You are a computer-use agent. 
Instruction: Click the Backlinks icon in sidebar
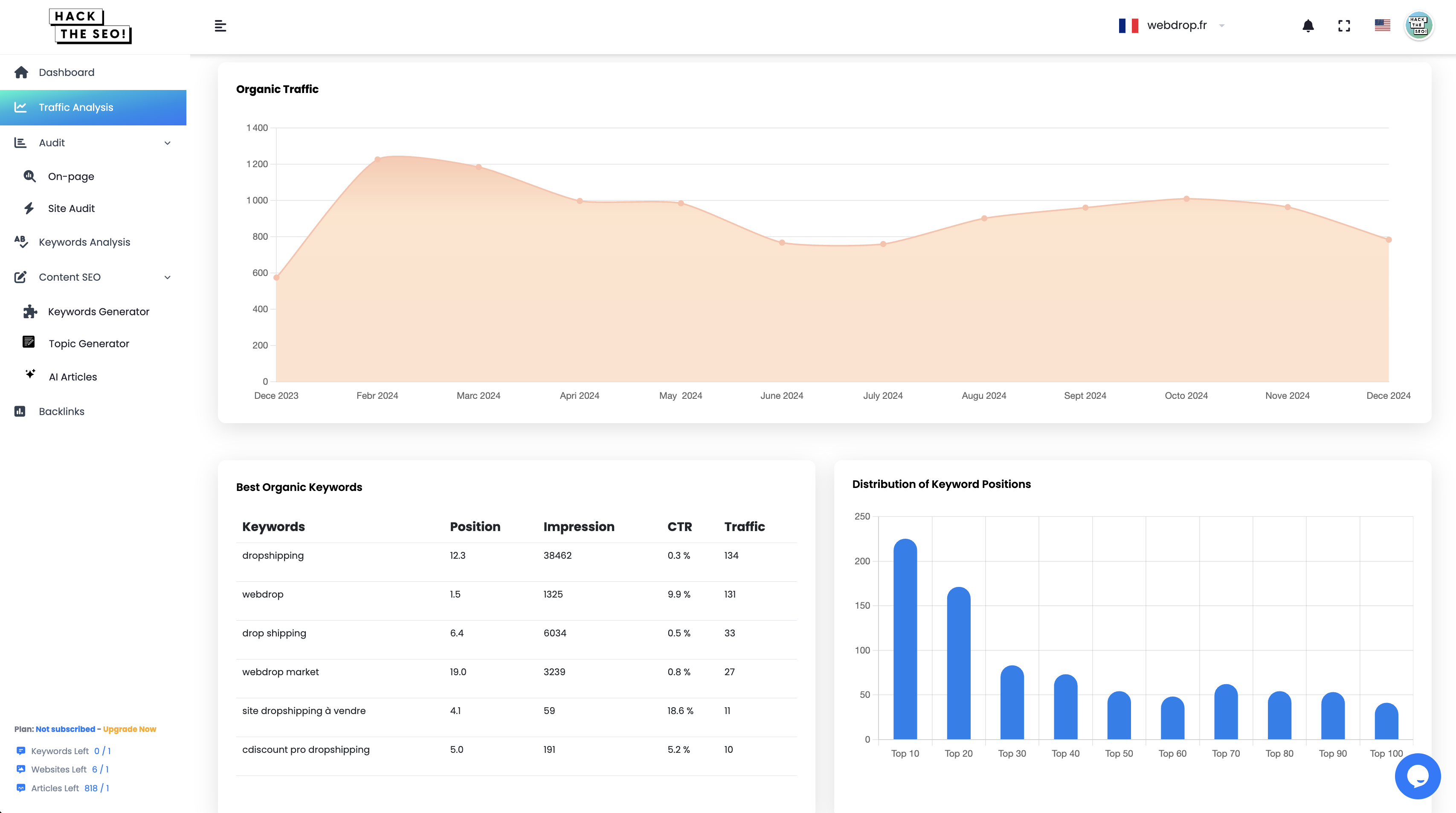pyautogui.click(x=20, y=411)
